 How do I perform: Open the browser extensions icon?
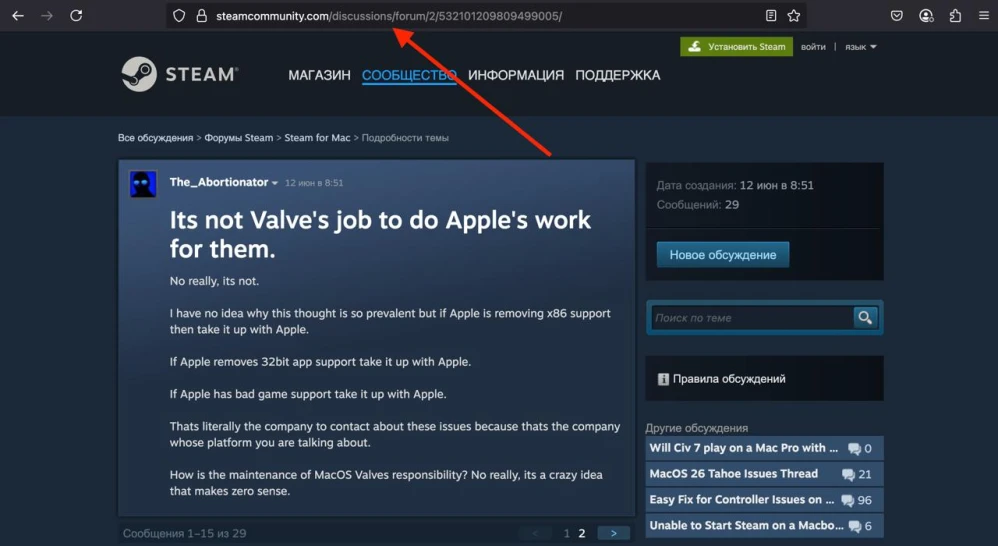(955, 16)
